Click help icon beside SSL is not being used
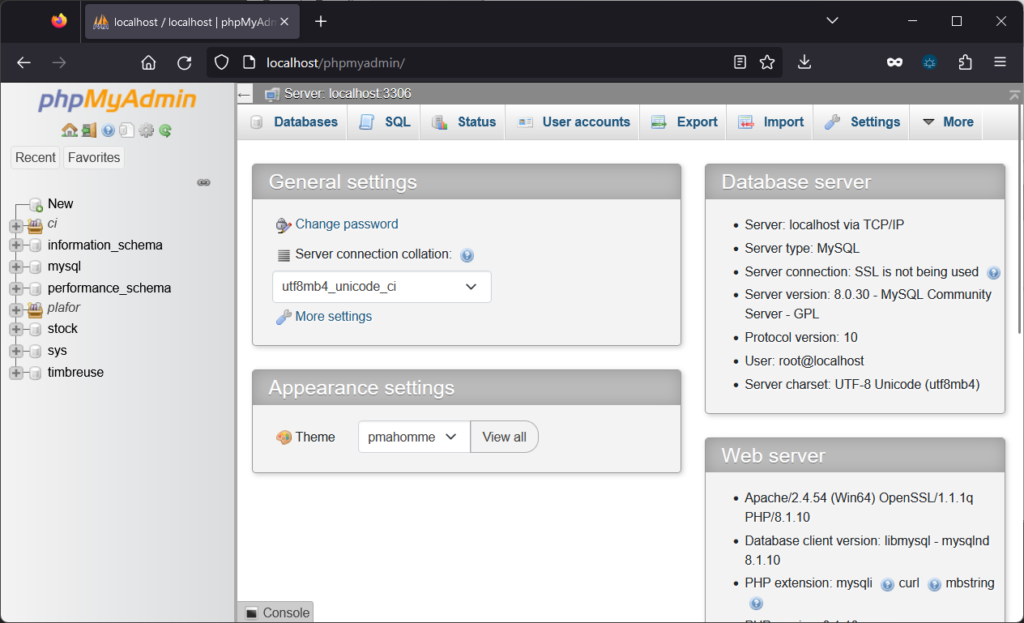 pos(993,273)
